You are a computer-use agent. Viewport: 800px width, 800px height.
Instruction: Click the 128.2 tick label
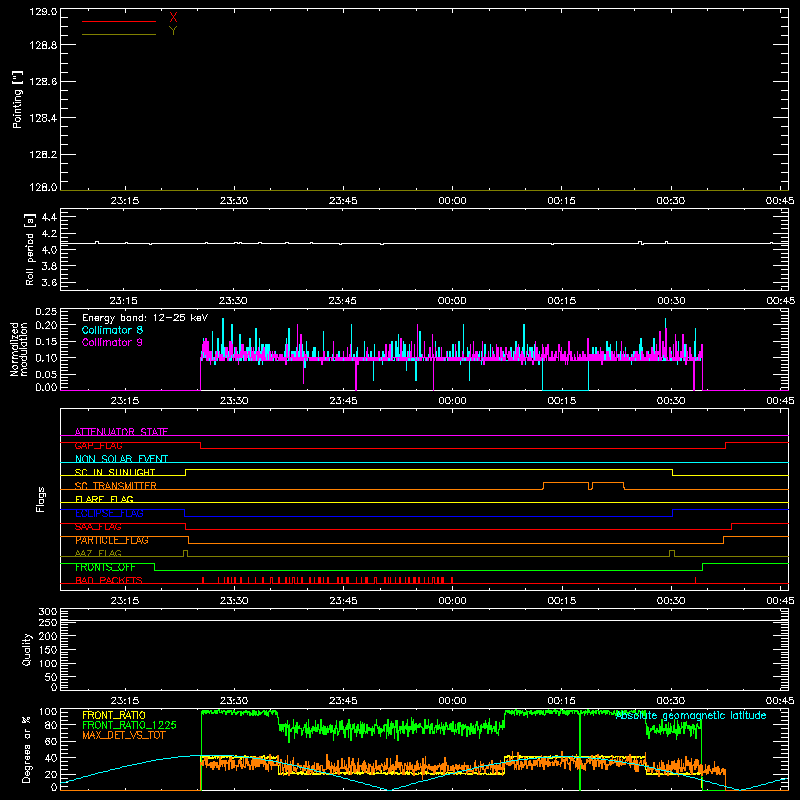point(43,155)
